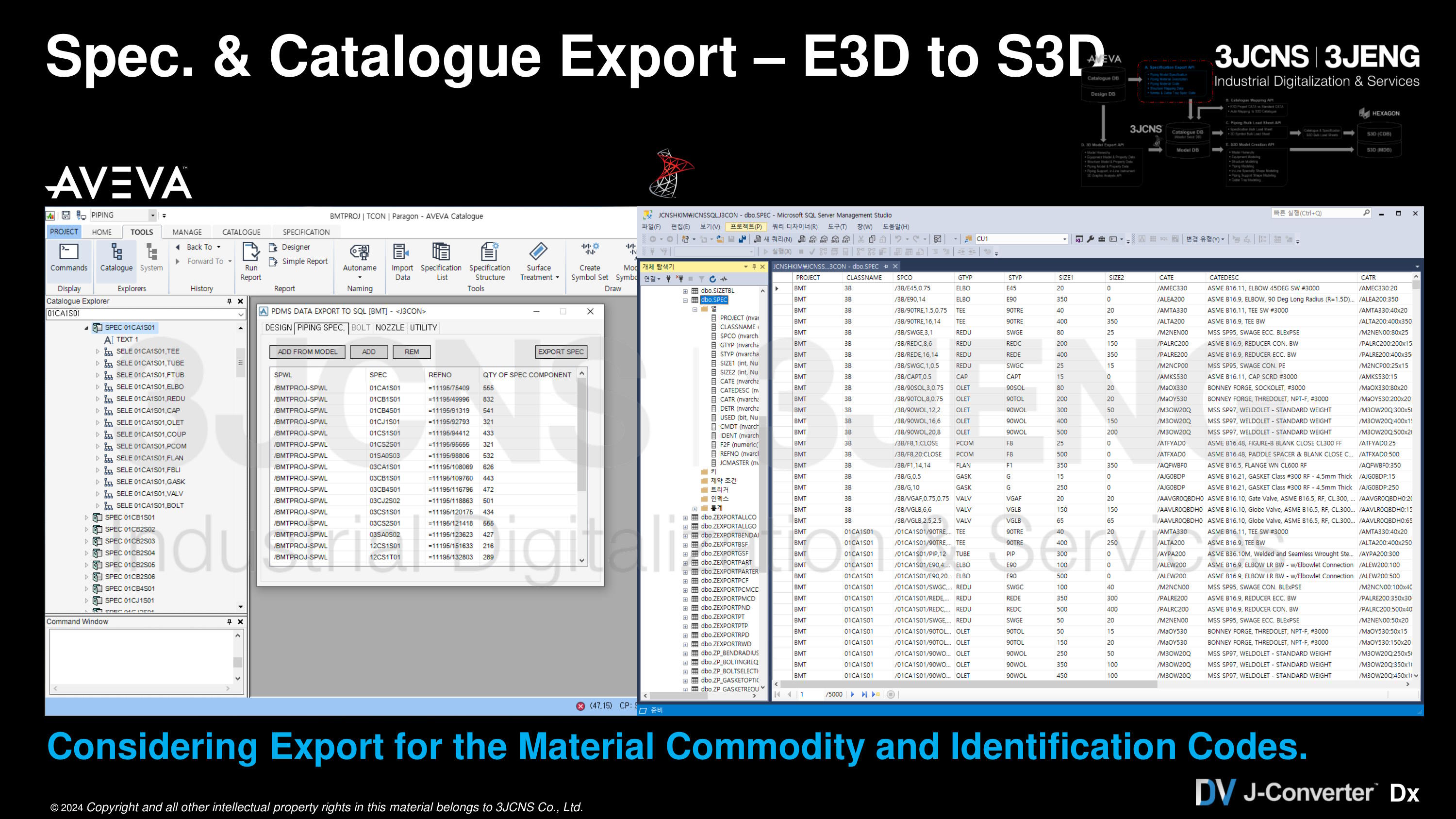Switch to the HOME ribbon tab
1456x819 pixels.
[102, 232]
